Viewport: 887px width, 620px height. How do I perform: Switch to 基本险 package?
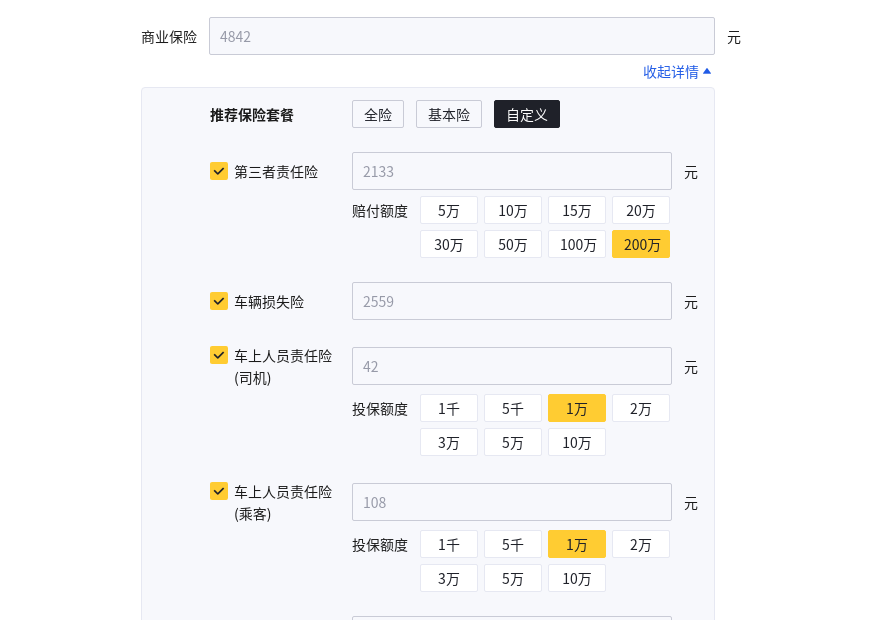click(449, 114)
